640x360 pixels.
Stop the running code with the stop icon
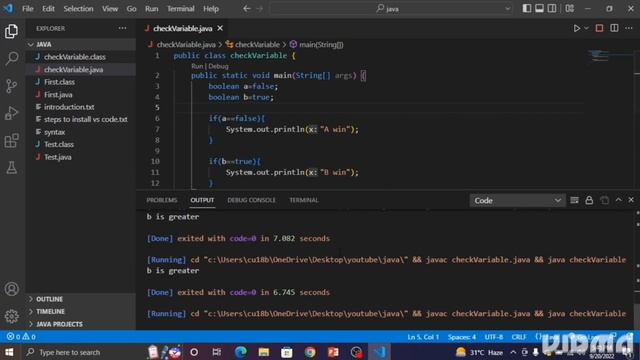pyautogui.click(x=599, y=28)
